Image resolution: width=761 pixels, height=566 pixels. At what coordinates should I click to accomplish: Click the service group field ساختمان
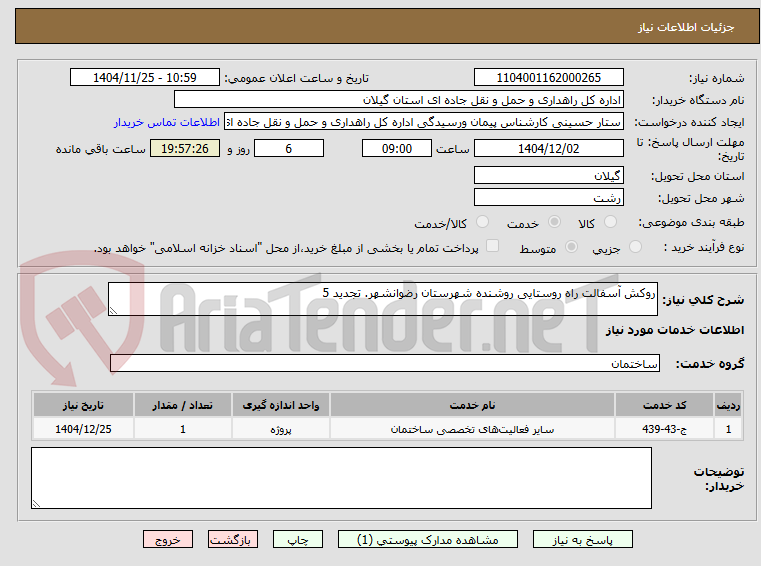[385, 363]
